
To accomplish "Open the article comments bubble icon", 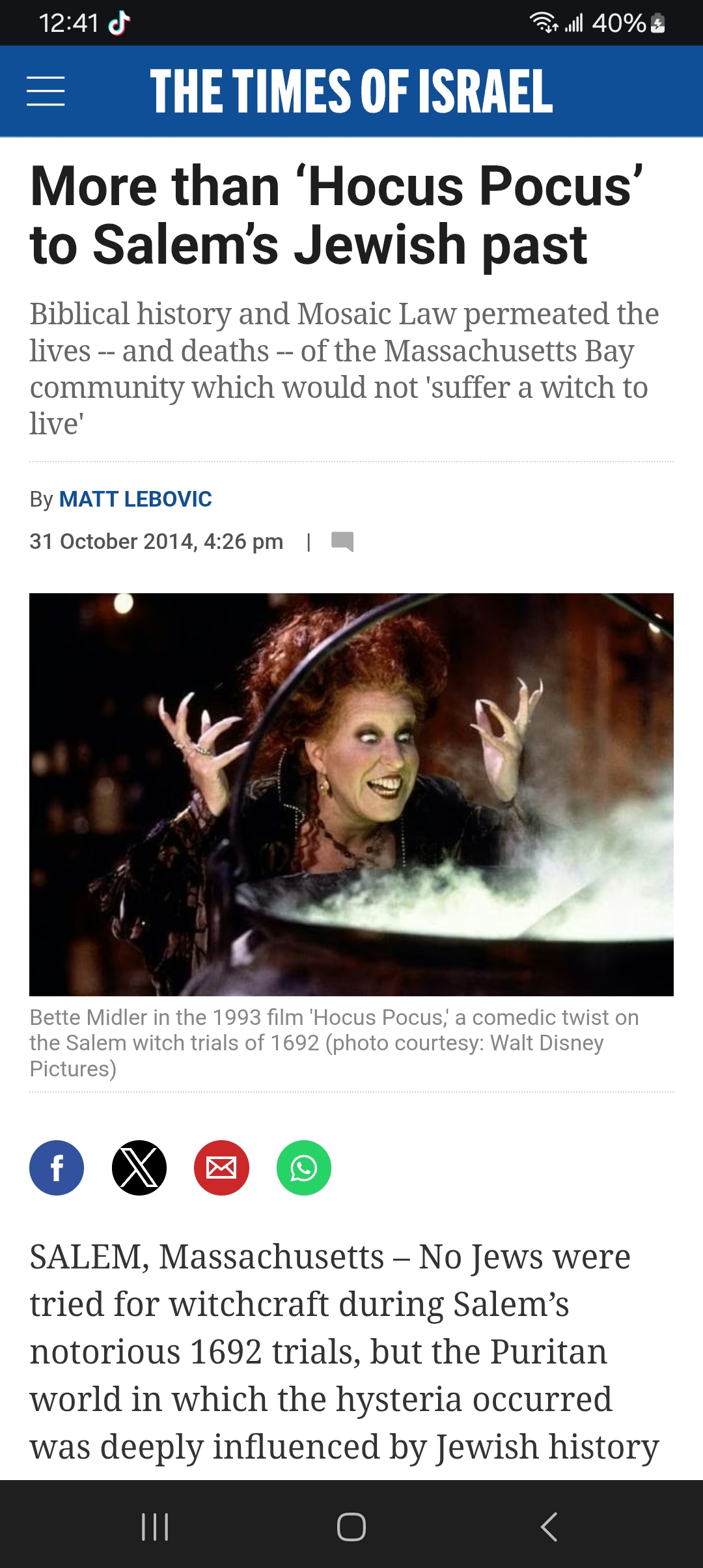I will [x=342, y=542].
